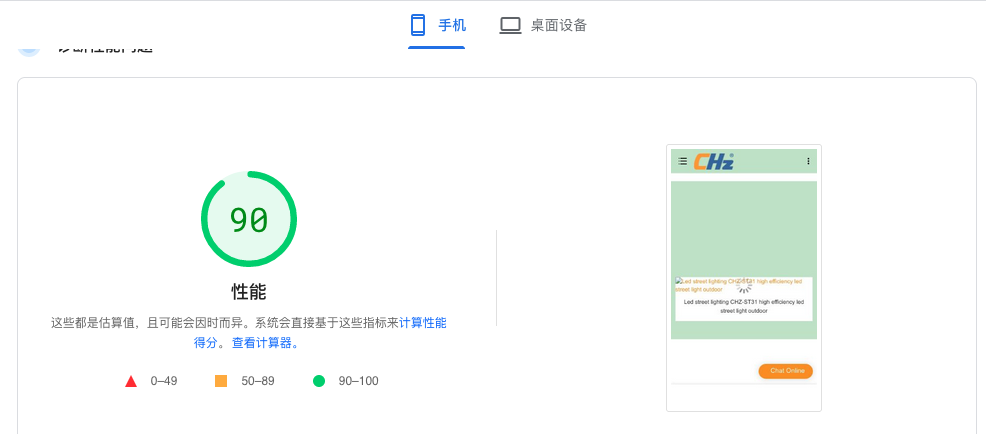Switch to the 桌面设备 tab
Viewport: 986px width, 434px height.
543,25
